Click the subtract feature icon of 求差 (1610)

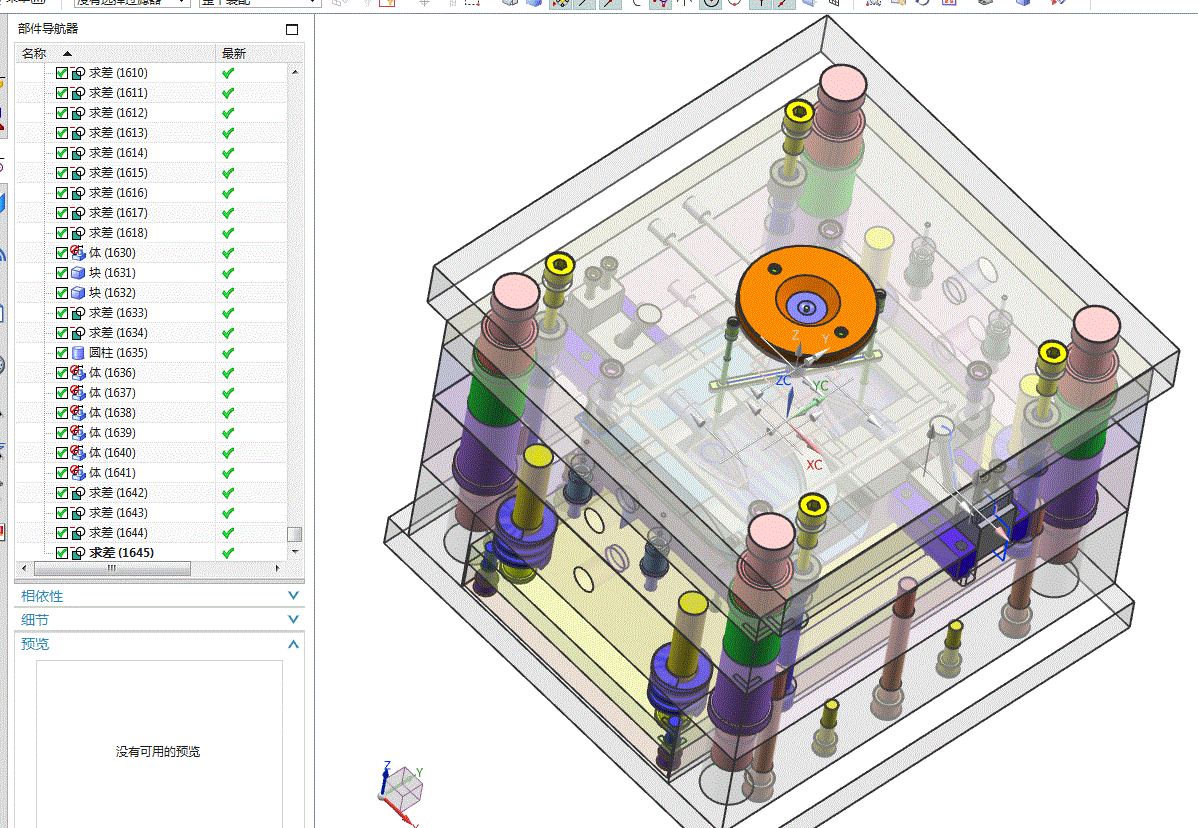(78, 73)
